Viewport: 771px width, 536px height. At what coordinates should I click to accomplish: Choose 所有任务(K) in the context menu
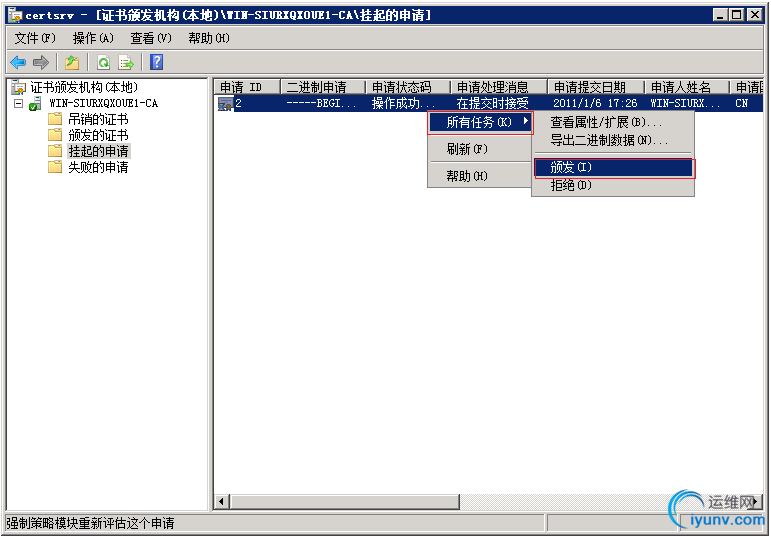pyautogui.click(x=480, y=122)
